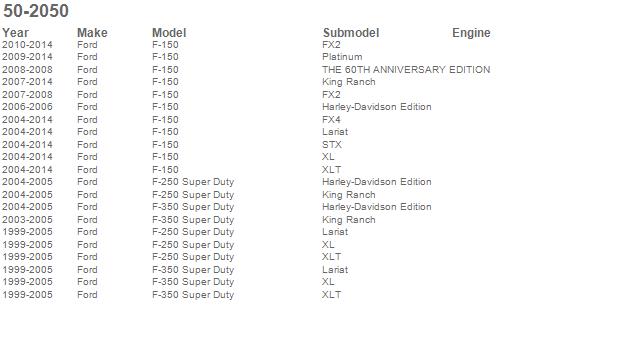The width and height of the screenshot is (628, 363).
Task: Select XLT in the last table row
Action: [x=332, y=294]
